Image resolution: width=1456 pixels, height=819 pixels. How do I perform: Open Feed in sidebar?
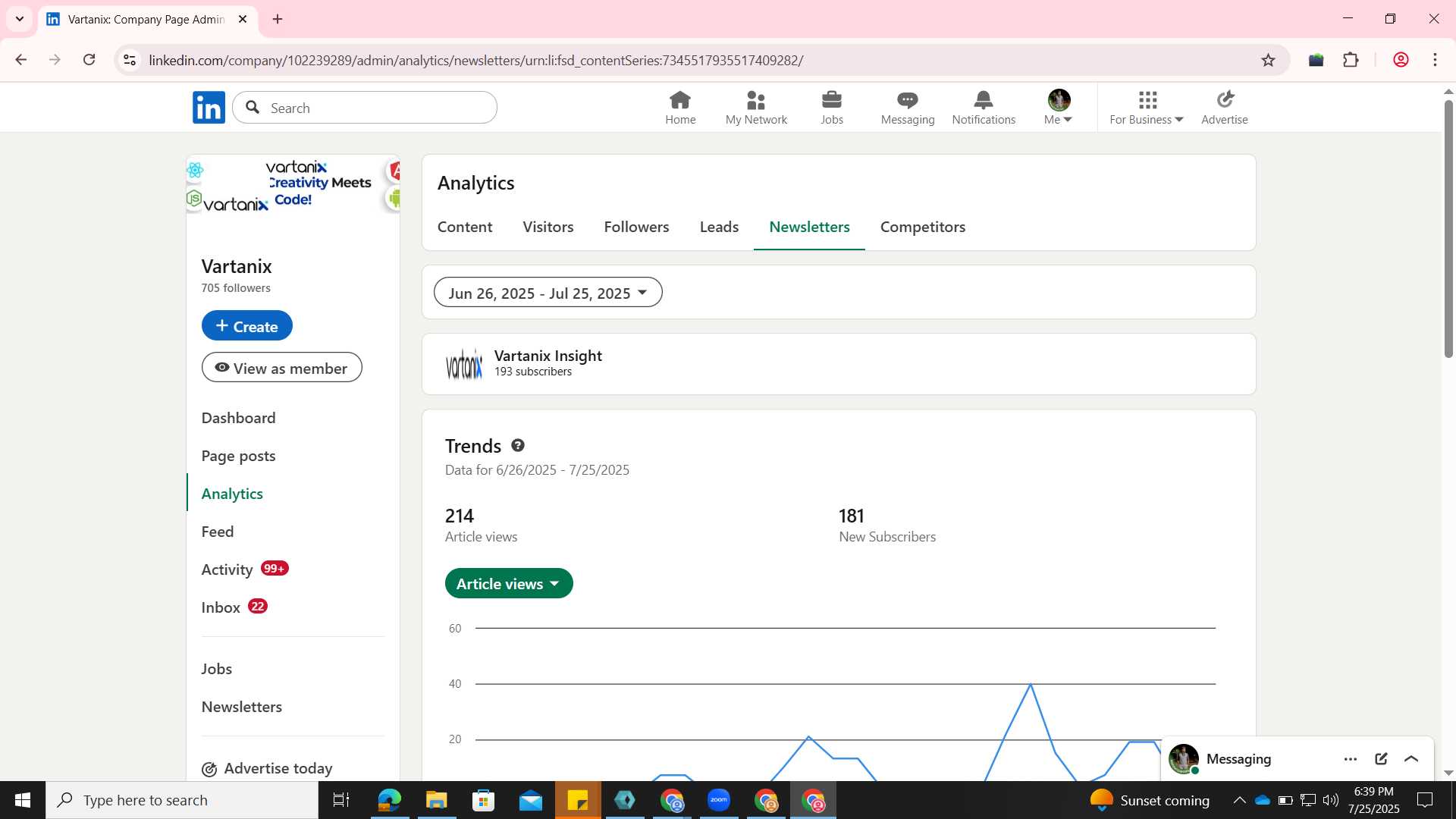tap(218, 532)
